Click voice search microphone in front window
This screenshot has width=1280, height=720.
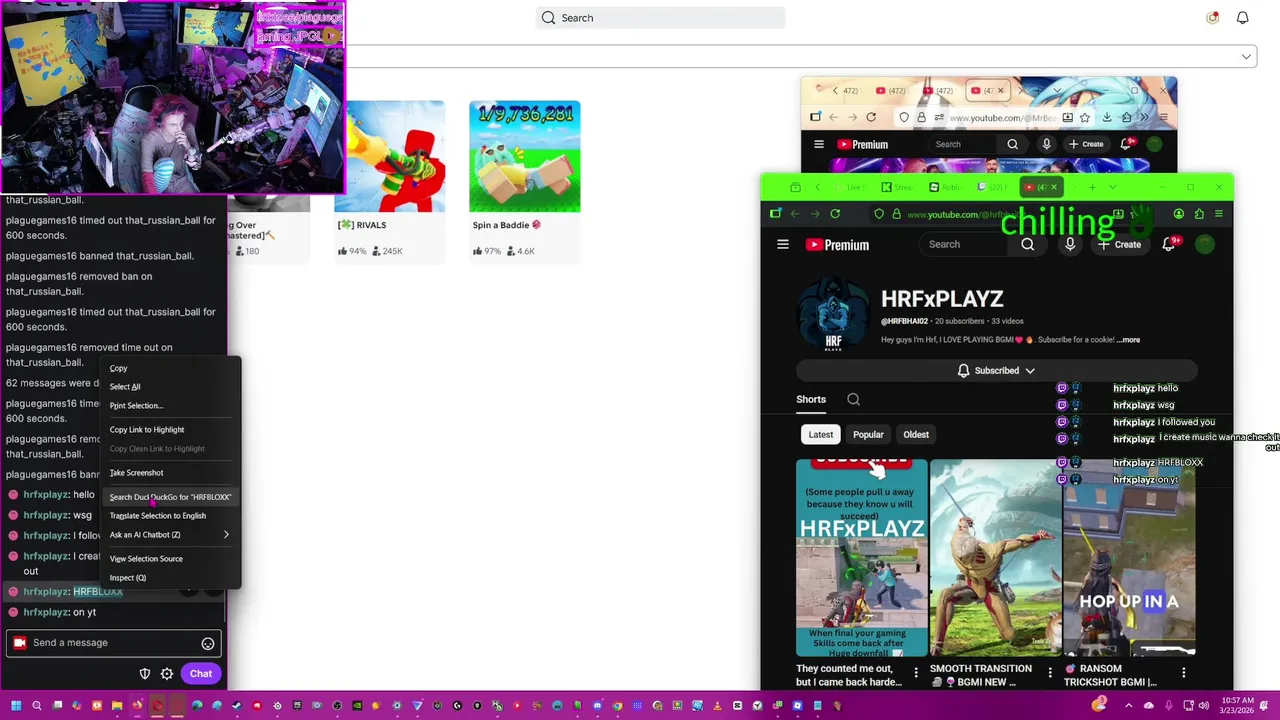click(x=1070, y=244)
